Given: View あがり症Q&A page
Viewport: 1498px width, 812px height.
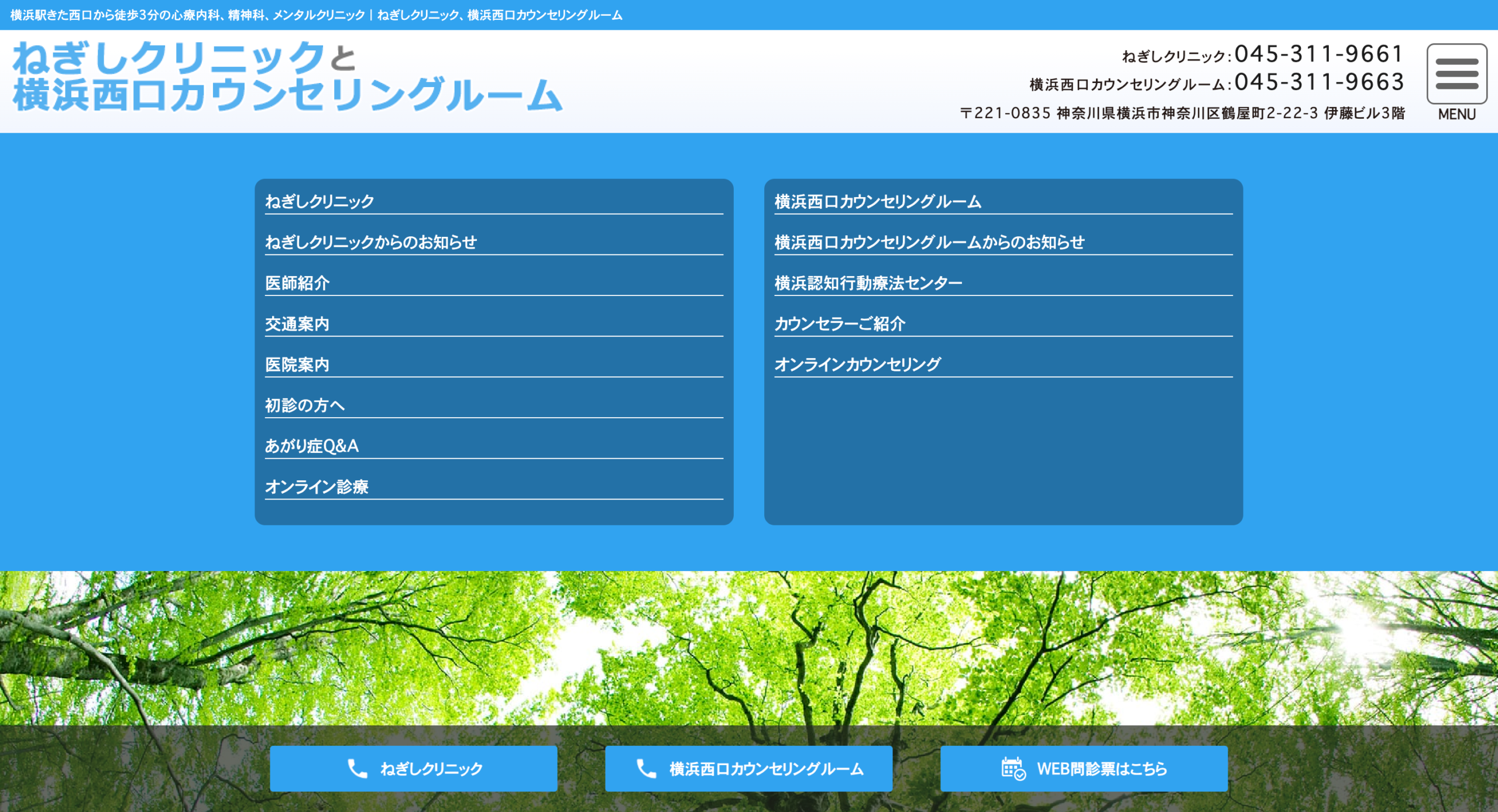Looking at the screenshot, I should pos(494,446).
